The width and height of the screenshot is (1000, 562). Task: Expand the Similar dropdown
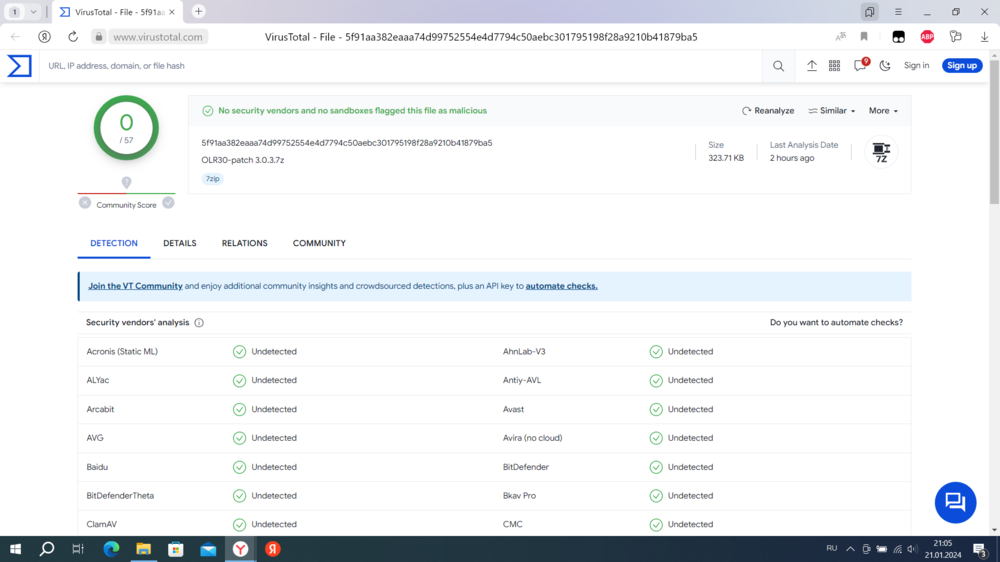pyautogui.click(x=832, y=111)
